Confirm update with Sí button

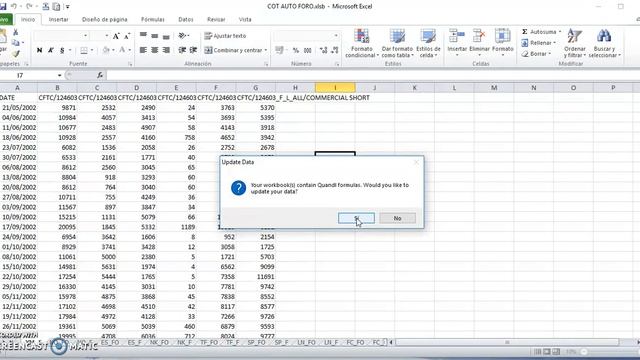pos(356,218)
